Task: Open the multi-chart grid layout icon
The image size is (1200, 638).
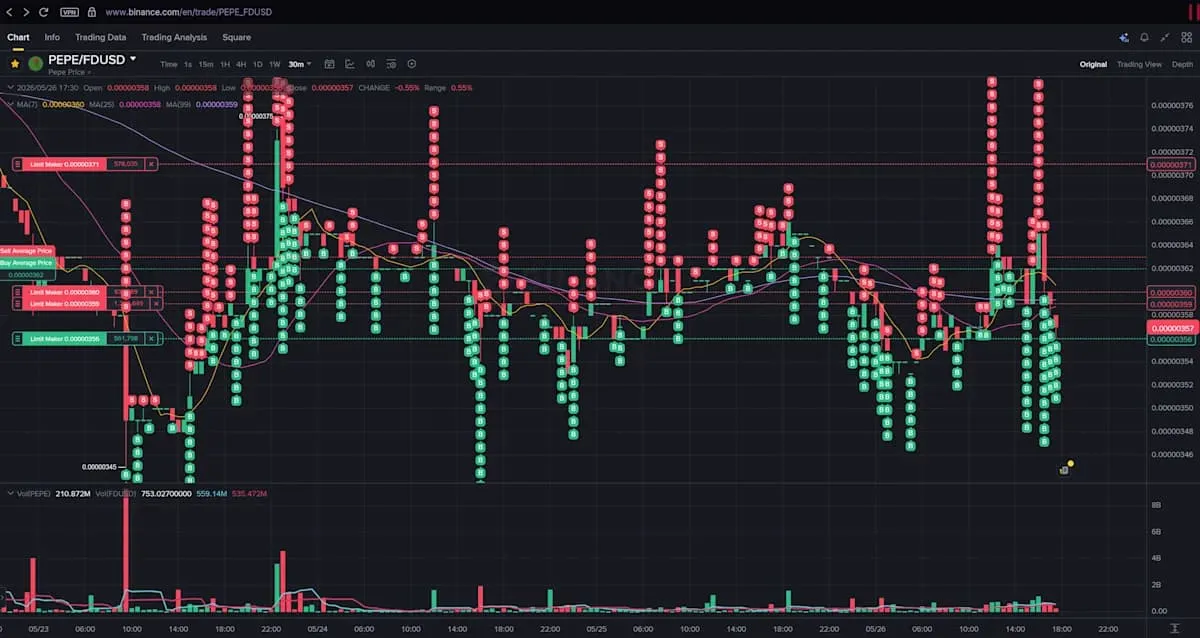Action: [1186, 37]
